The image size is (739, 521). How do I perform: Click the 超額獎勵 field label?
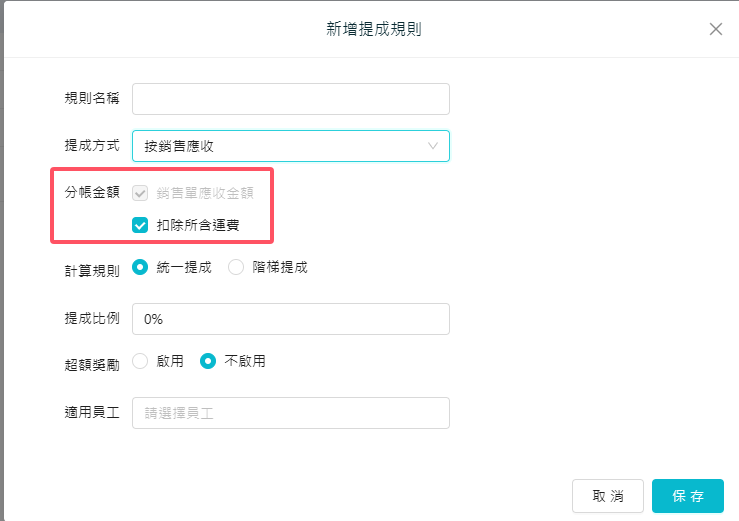91,364
